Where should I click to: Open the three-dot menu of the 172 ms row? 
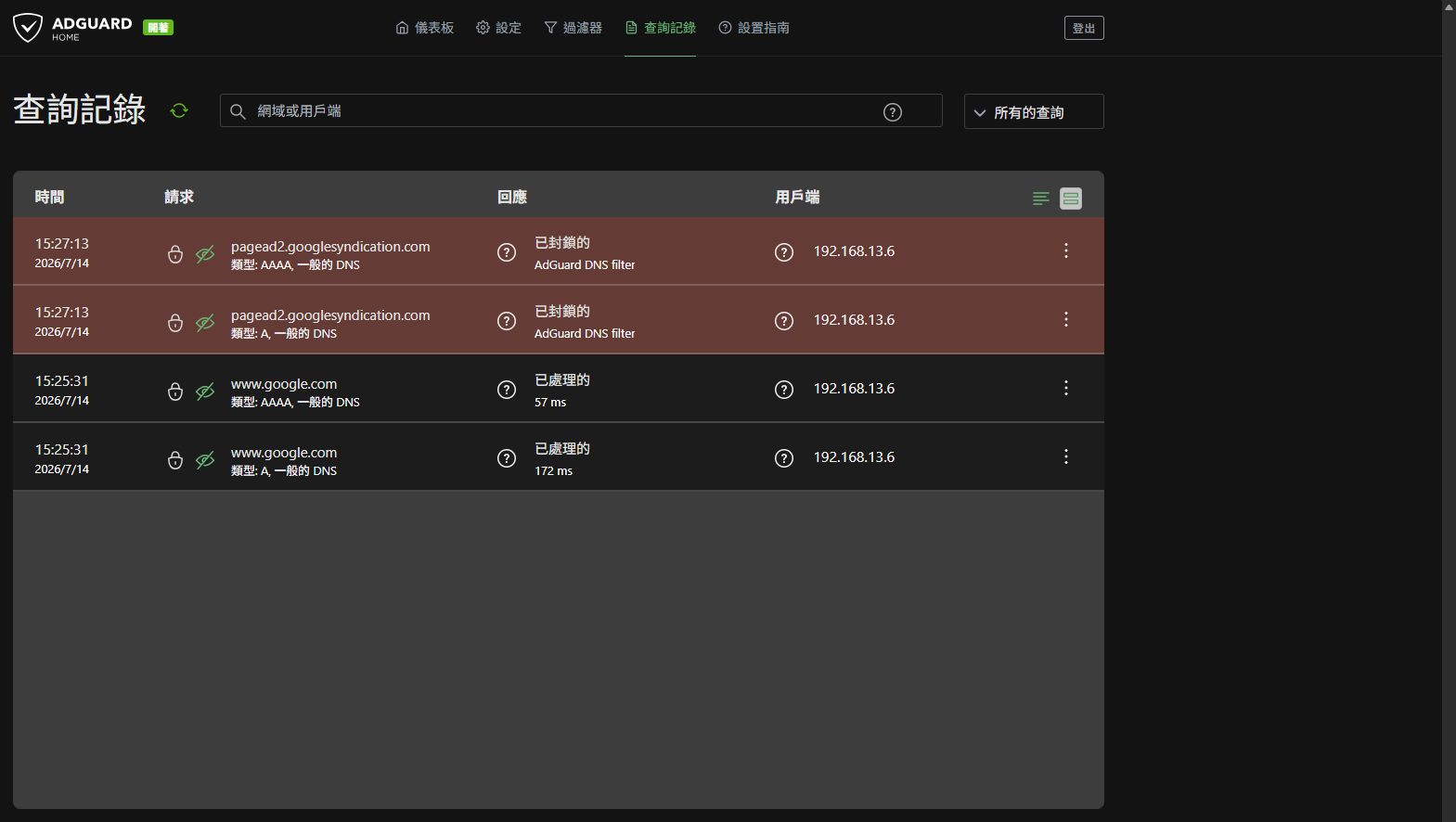(x=1066, y=456)
